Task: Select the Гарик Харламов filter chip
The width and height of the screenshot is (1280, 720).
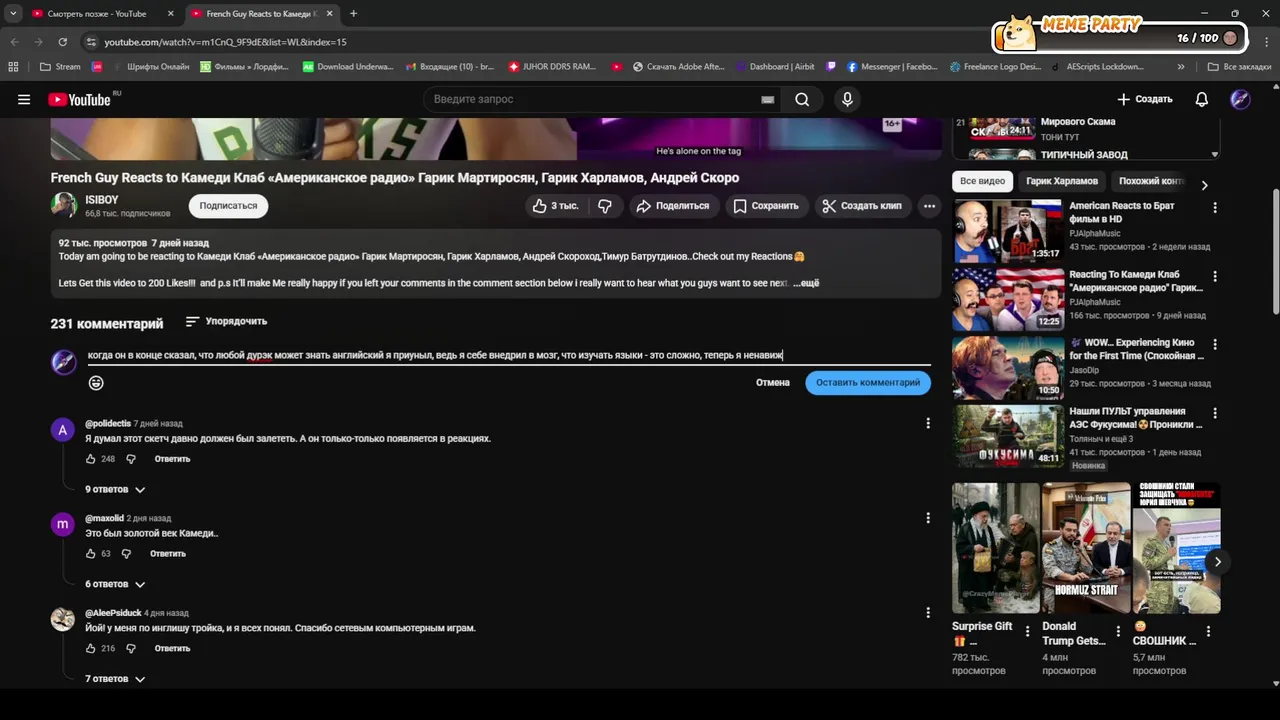Action: 1062,181
